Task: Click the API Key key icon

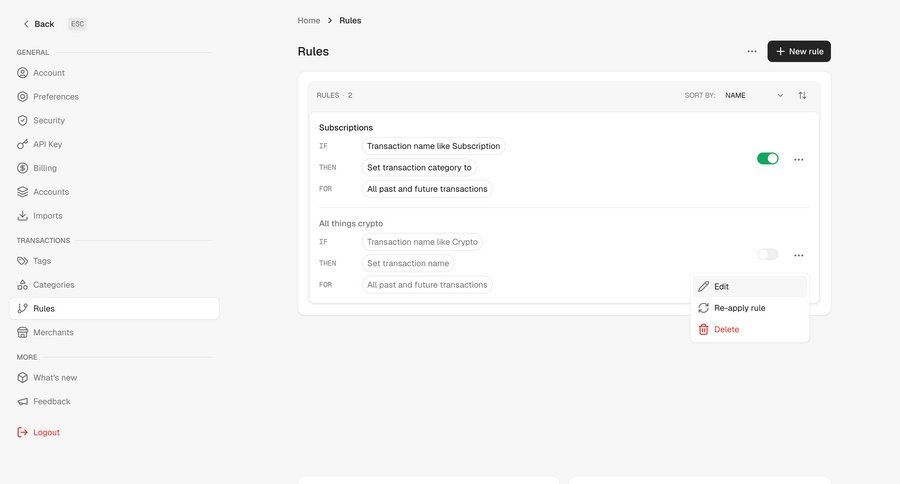Action: (x=22, y=144)
